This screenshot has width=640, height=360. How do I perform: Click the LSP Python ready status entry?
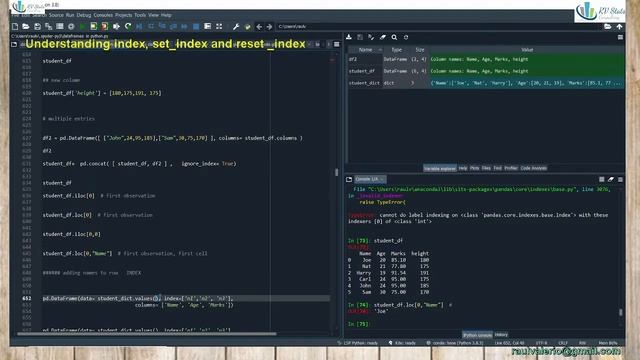pos(357,343)
